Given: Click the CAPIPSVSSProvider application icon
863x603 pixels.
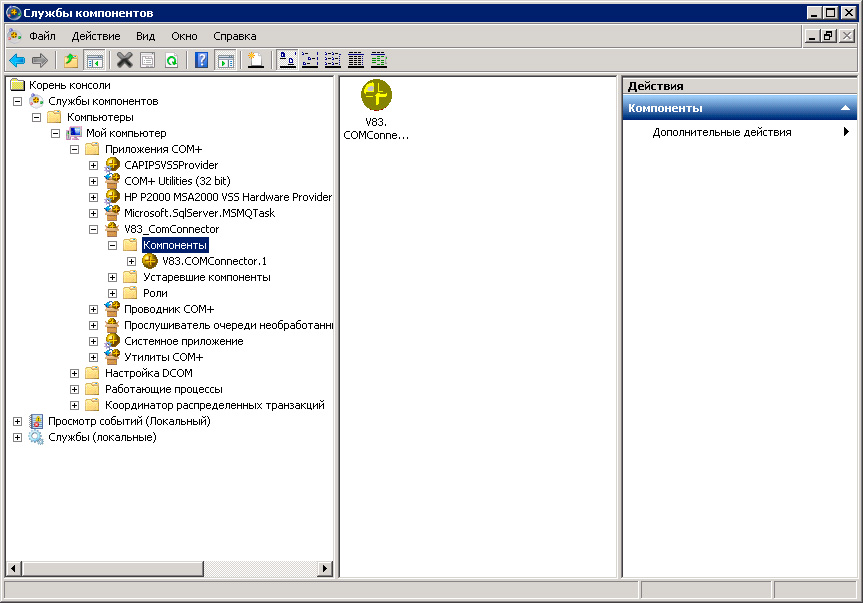Looking at the screenshot, I should pos(112,165).
